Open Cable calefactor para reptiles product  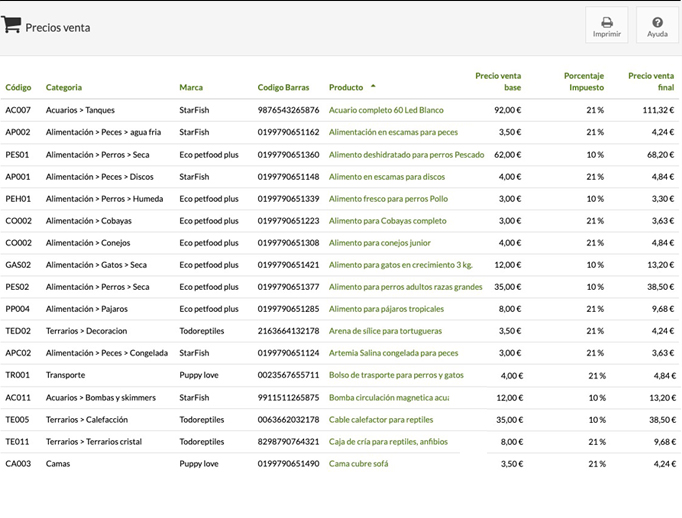[381, 420]
